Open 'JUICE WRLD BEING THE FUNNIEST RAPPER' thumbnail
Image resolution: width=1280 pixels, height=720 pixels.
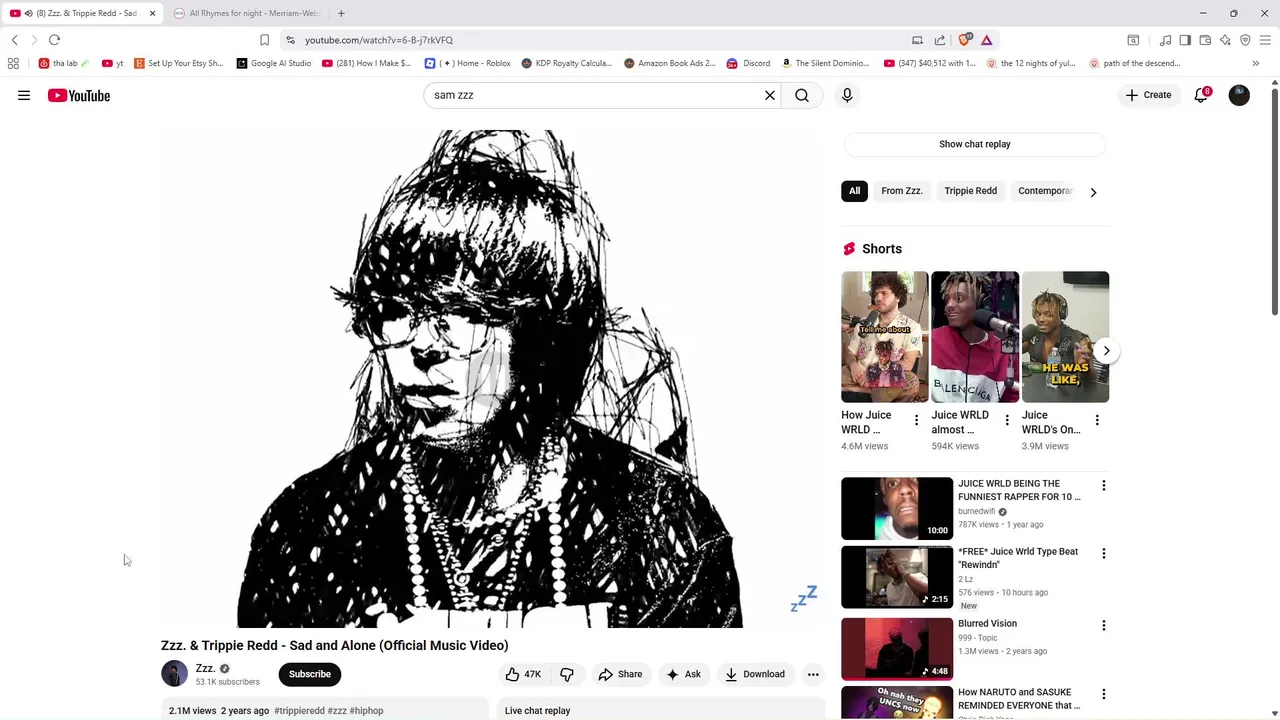pos(897,509)
